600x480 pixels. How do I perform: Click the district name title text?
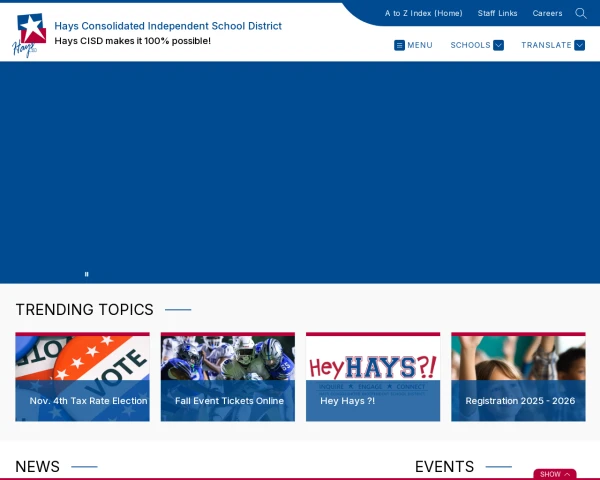tap(167, 26)
